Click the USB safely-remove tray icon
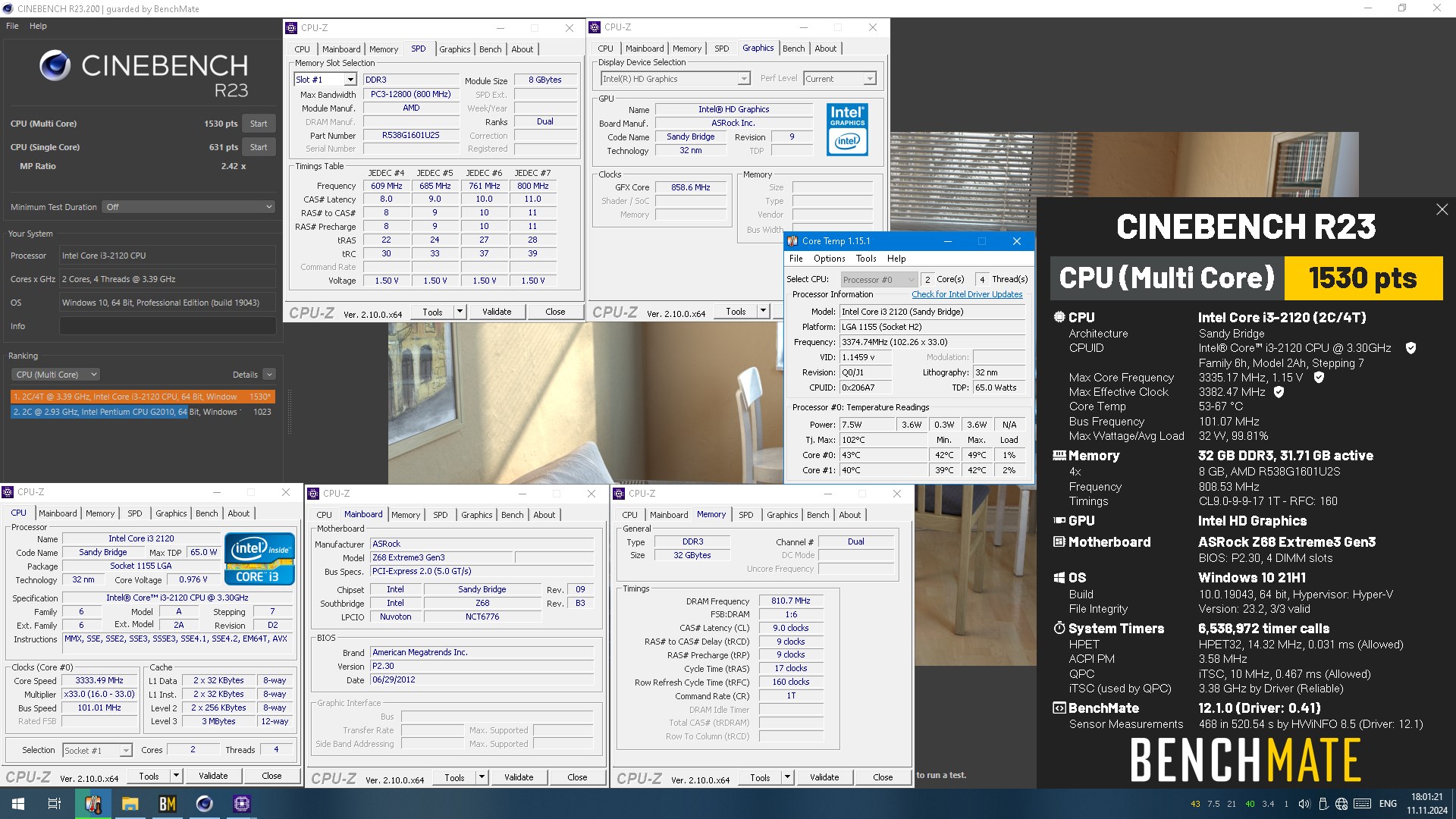The height and width of the screenshot is (819, 1456). pos(1323,804)
